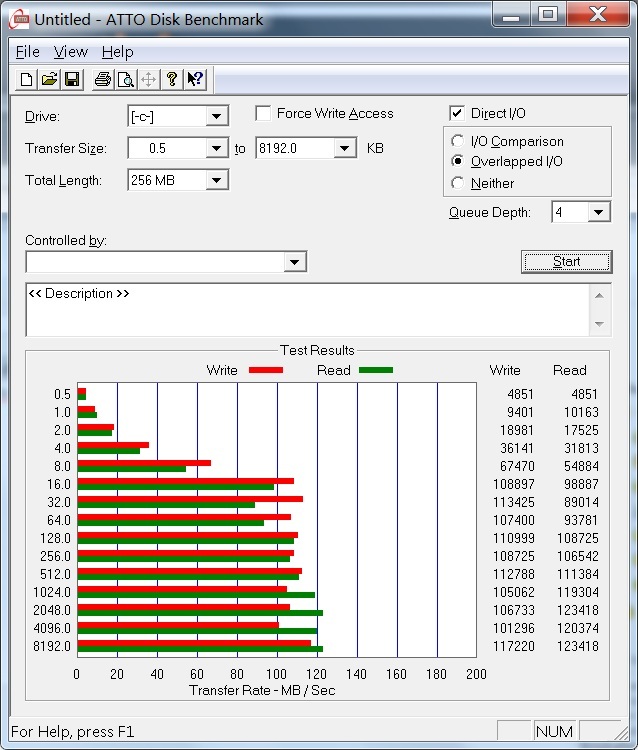Expand the Controlled by combo box
638x750 pixels.
coord(294,262)
